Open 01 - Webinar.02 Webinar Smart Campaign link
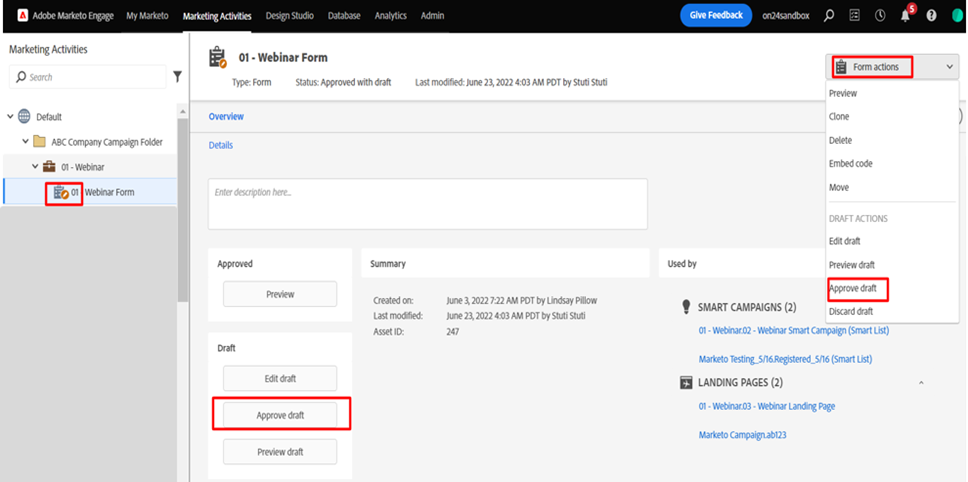This screenshot has height=482, width=968. tap(794, 331)
